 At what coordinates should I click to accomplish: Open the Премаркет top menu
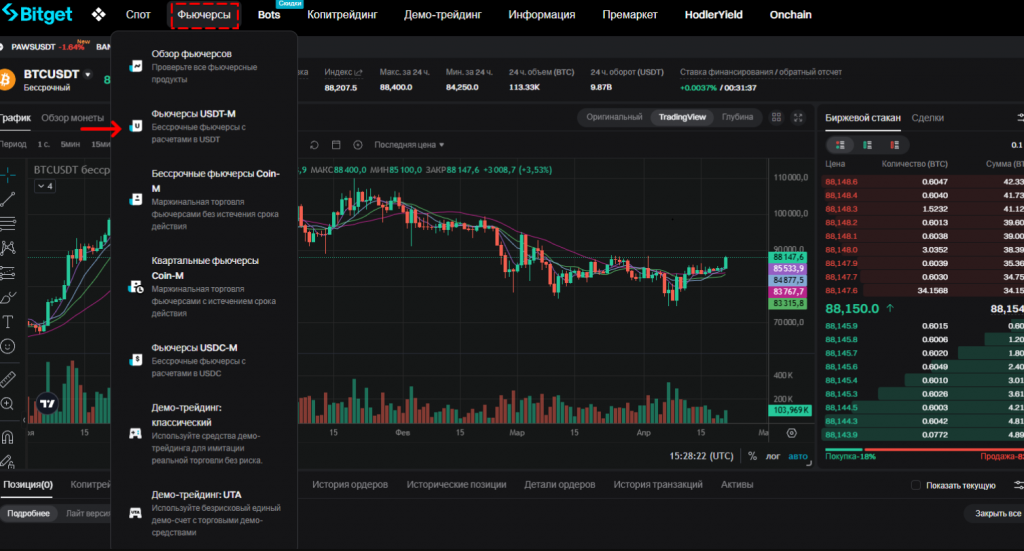click(630, 14)
